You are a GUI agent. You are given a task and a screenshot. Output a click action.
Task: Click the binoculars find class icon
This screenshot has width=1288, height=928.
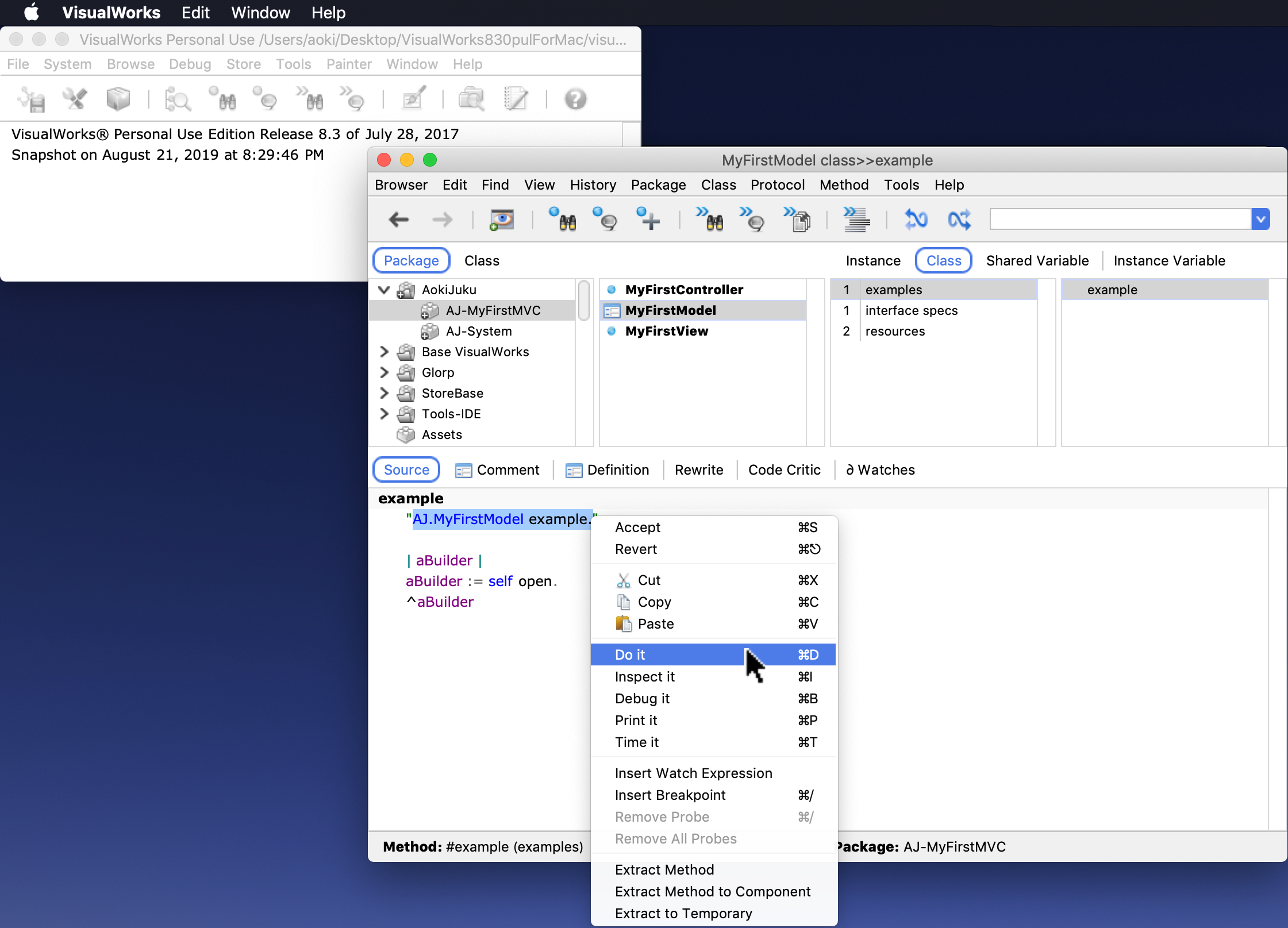563,220
